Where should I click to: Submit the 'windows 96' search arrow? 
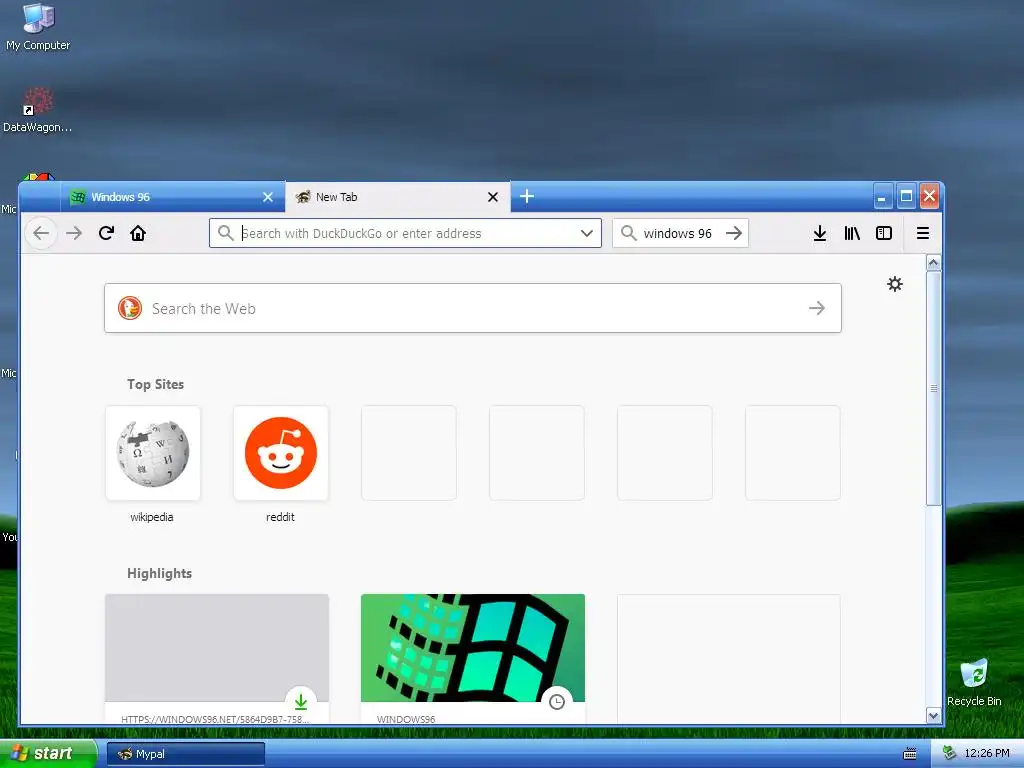pyautogui.click(x=734, y=233)
